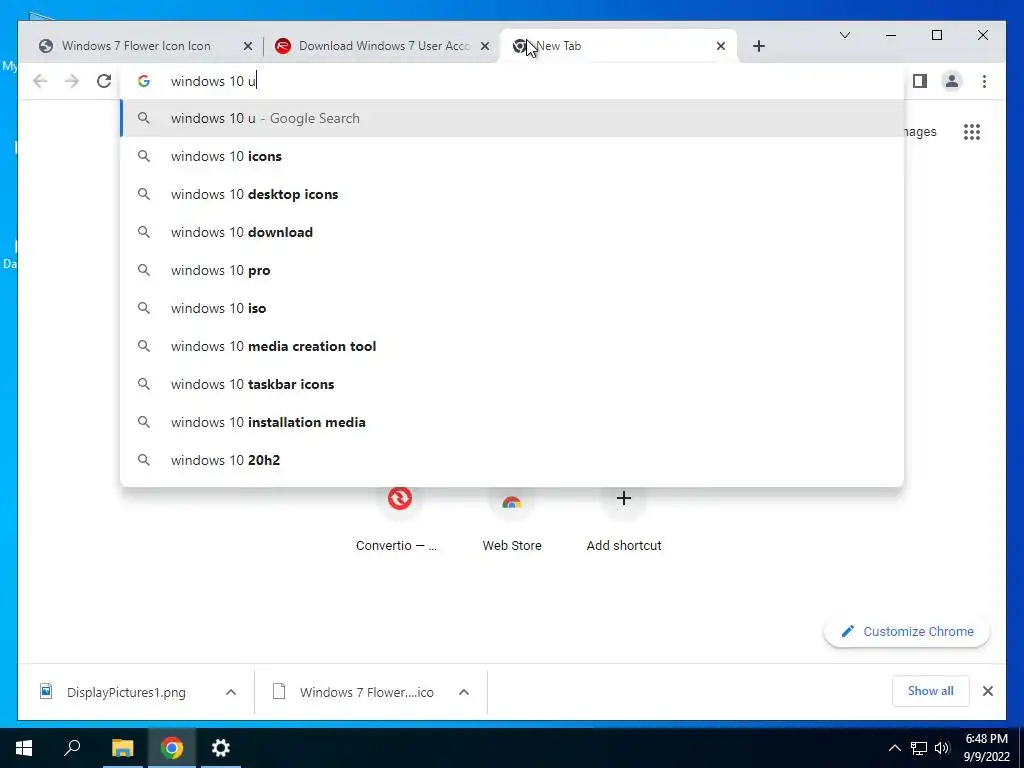The width and height of the screenshot is (1024, 768).
Task: Open the taskbar clock and date
Action: [986, 748]
